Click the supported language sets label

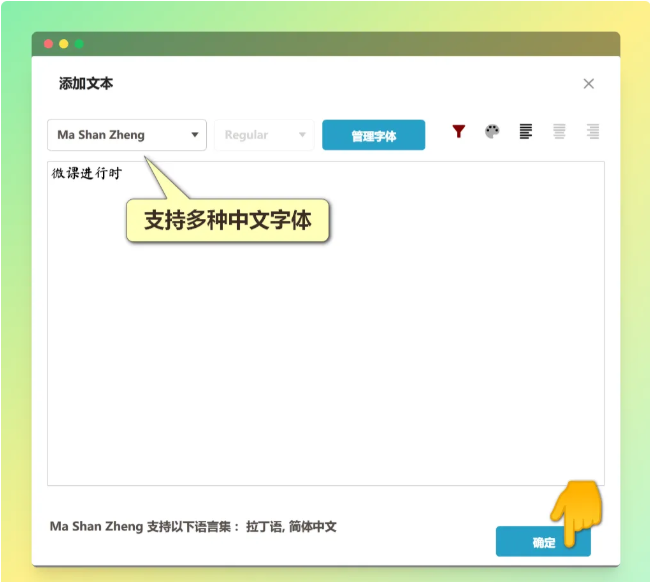(x=193, y=526)
